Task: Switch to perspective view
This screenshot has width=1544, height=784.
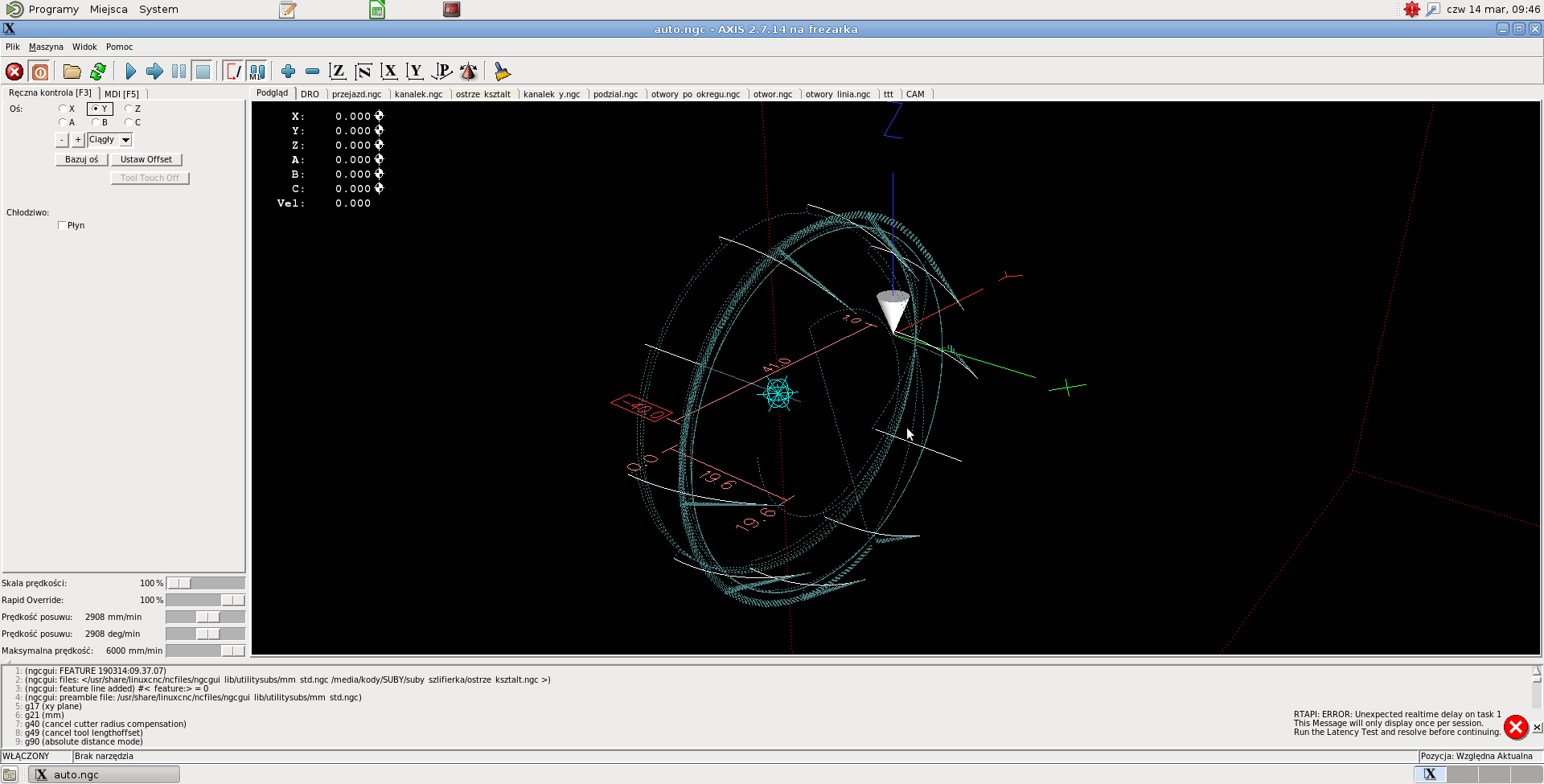Action: [x=441, y=72]
